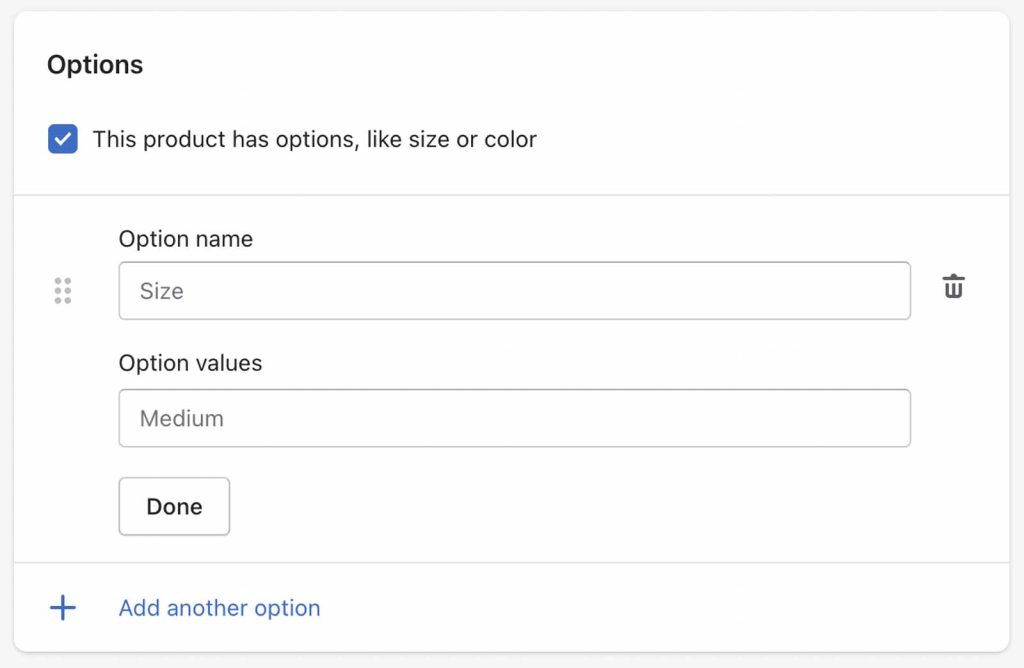Screen dimensions: 1024x668
Task: Uncheck the product has options checkbox
Action: point(63,139)
